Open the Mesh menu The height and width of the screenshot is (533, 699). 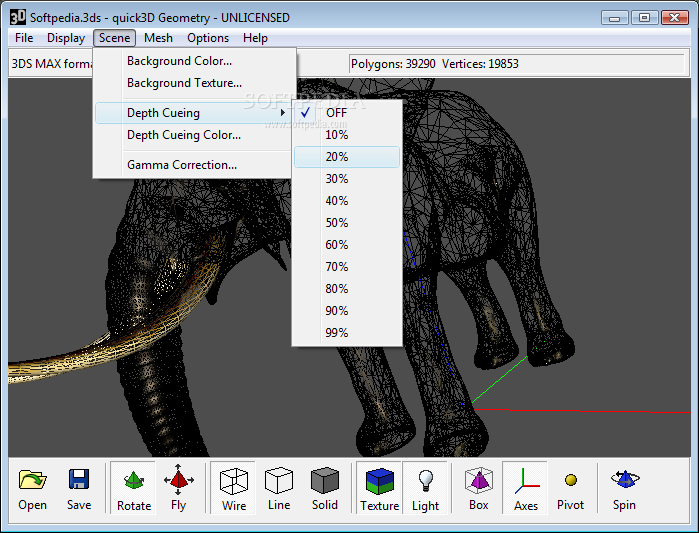[x=158, y=38]
